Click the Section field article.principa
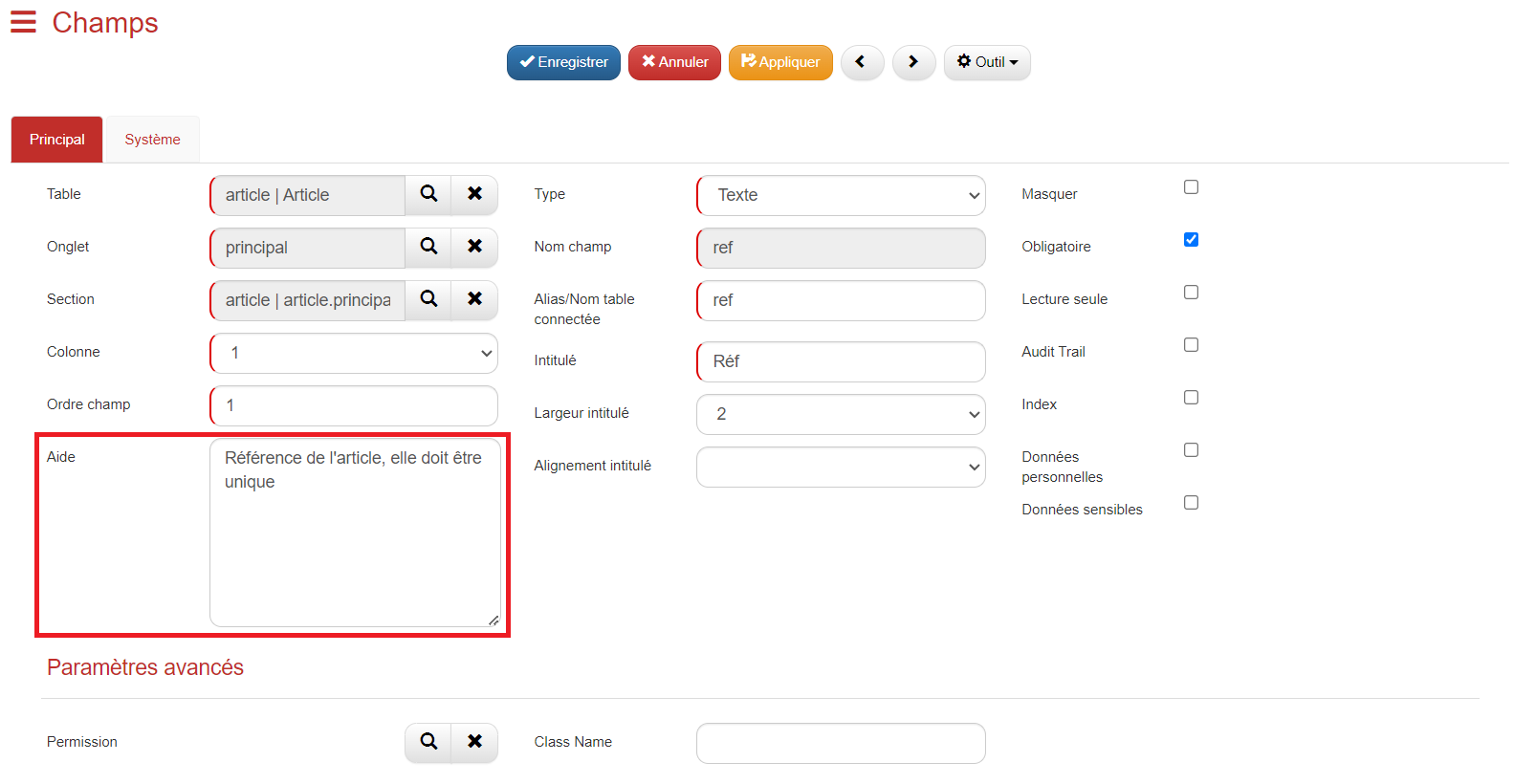 click(x=307, y=300)
